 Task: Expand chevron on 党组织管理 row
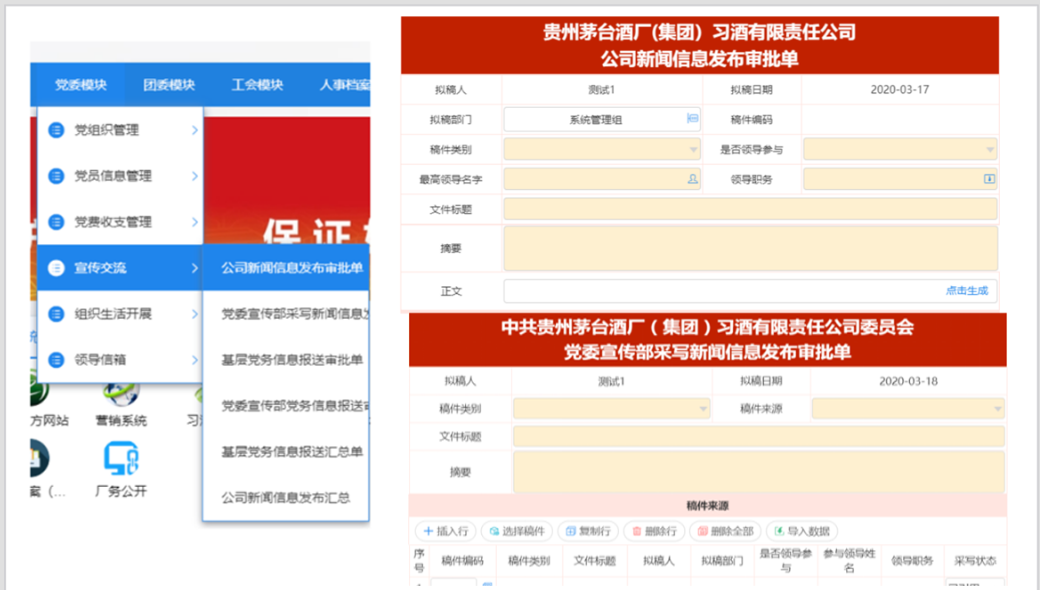(194, 130)
